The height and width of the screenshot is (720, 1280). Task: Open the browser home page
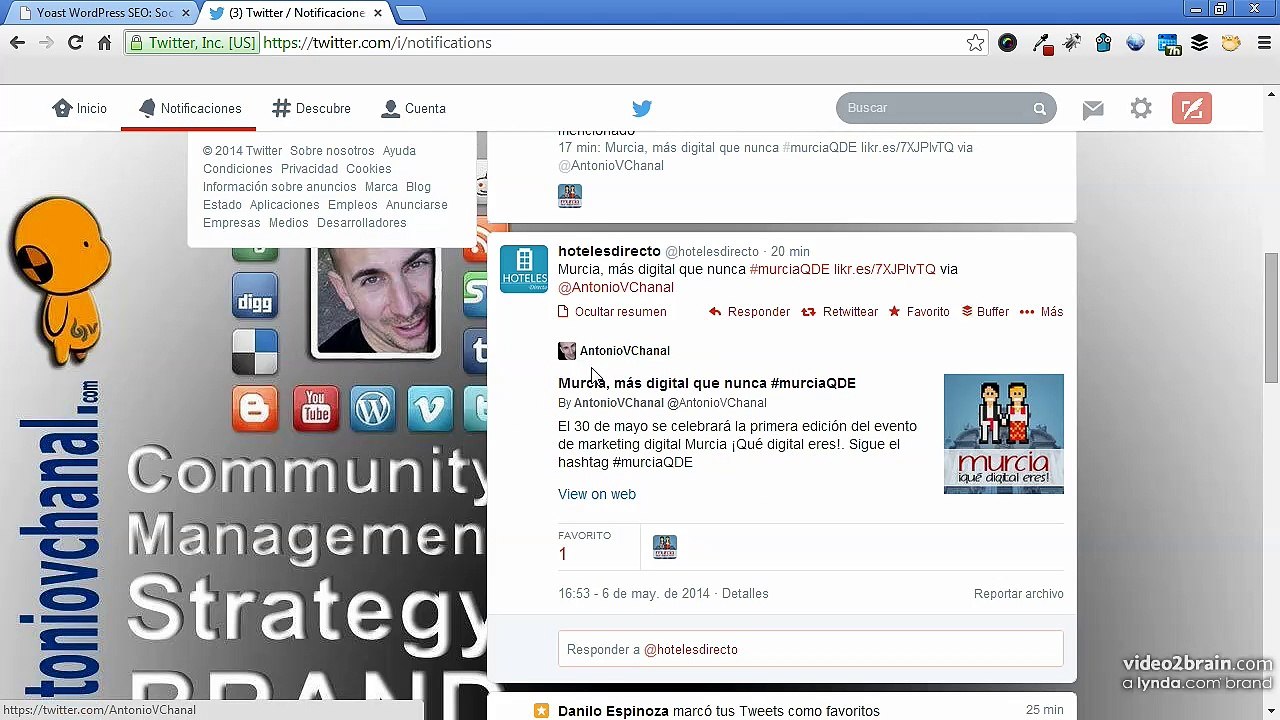pos(104,43)
